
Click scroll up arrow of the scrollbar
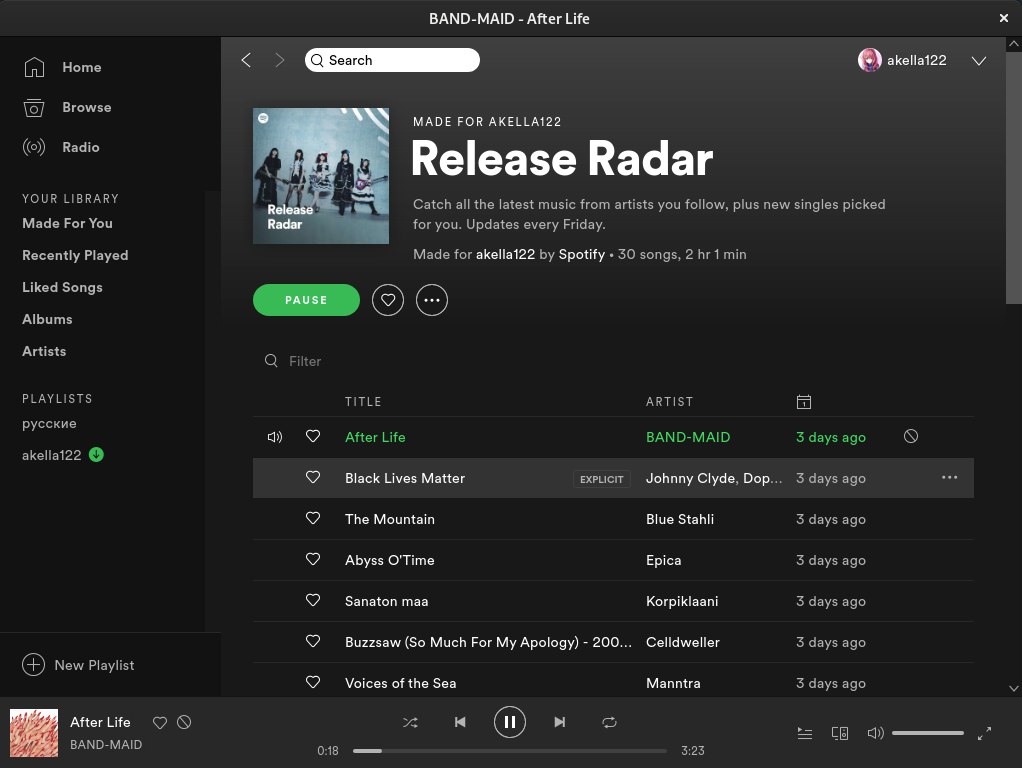click(x=1014, y=44)
